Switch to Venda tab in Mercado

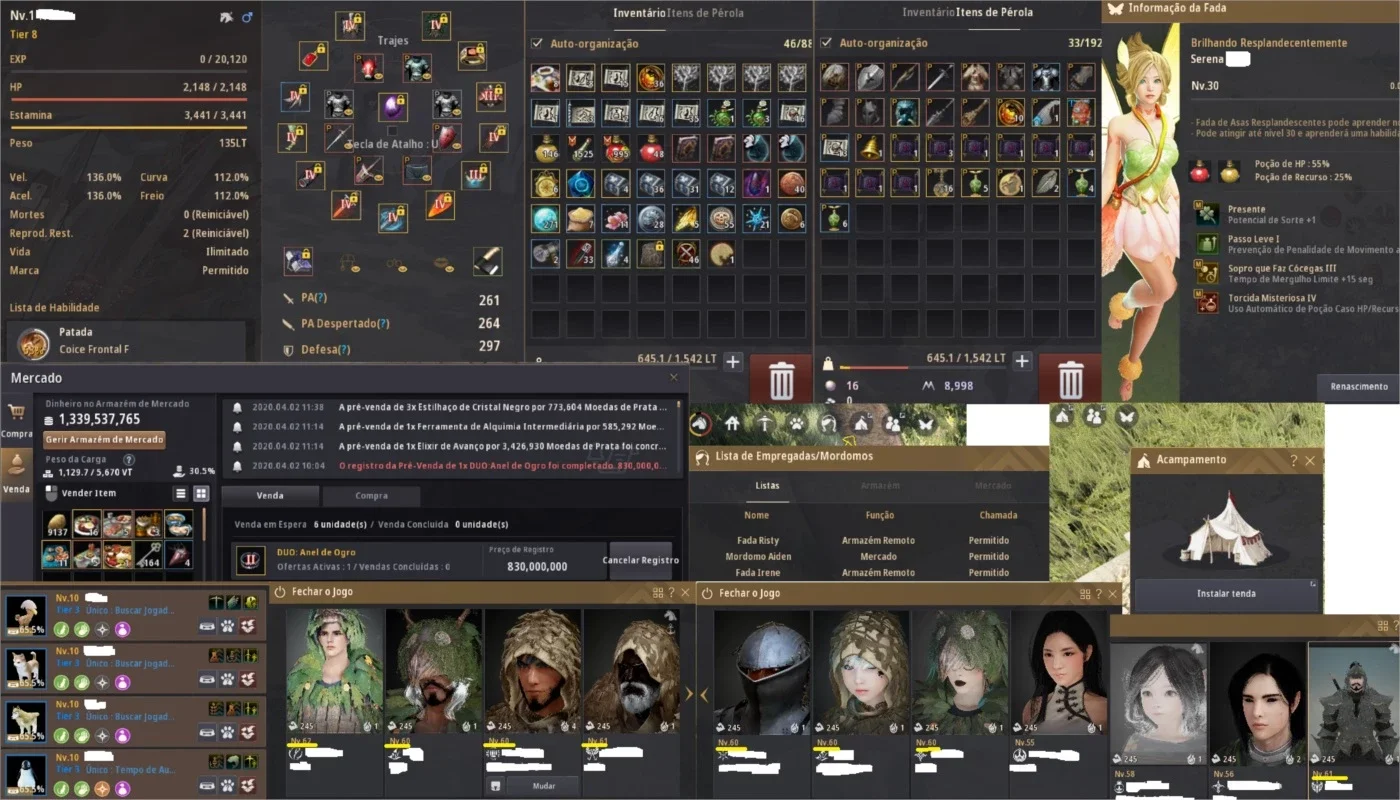[x=270, y=496]
